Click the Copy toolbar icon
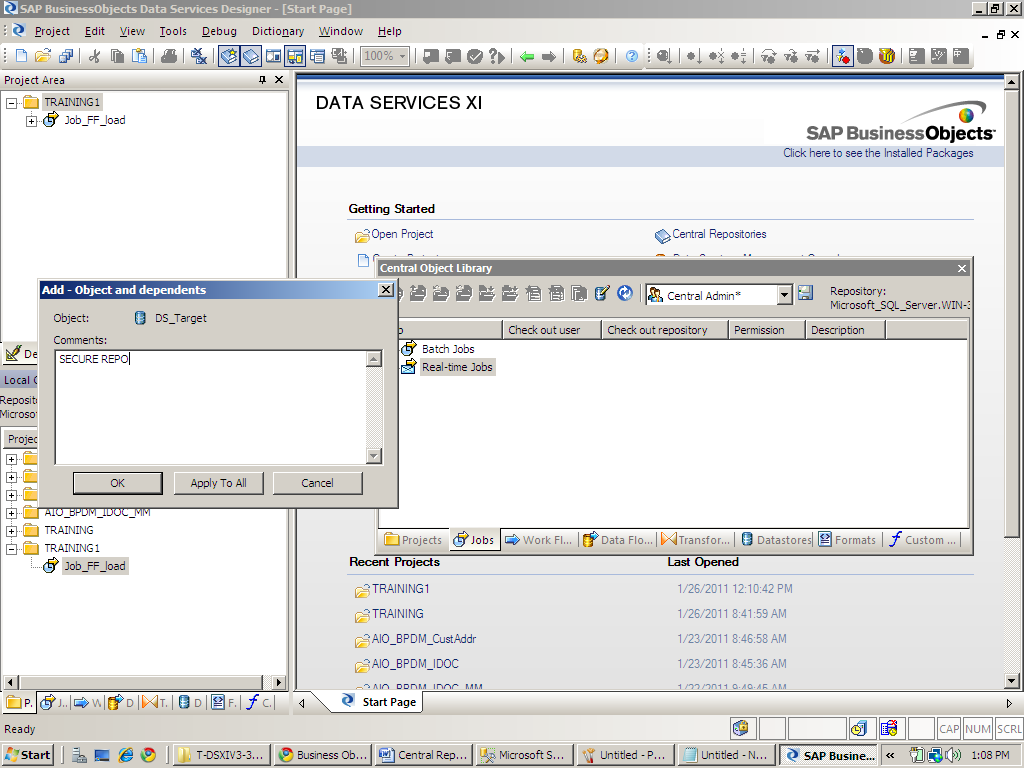 [118, 56]
